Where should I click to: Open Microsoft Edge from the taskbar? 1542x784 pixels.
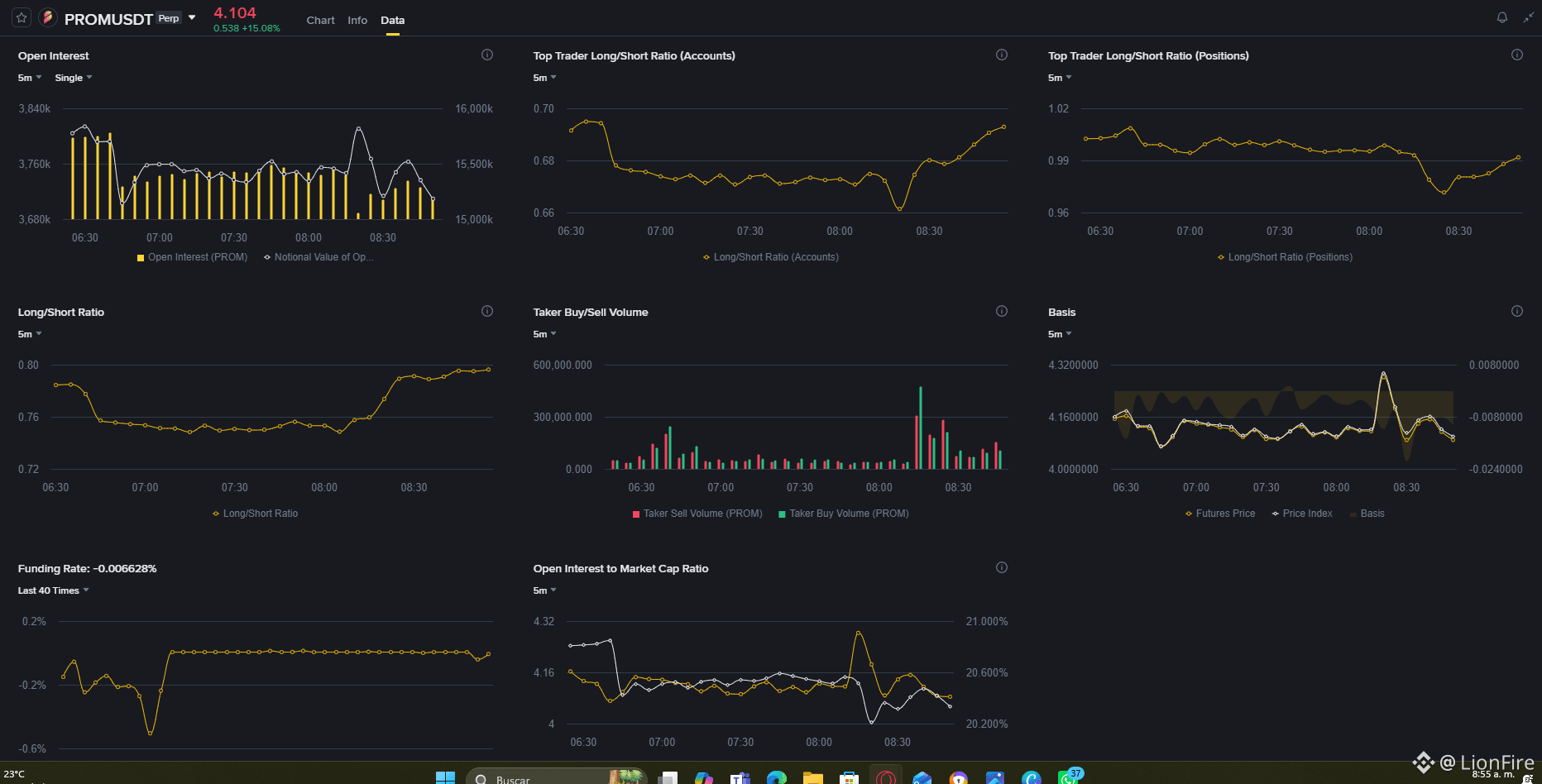click(777, 777)
